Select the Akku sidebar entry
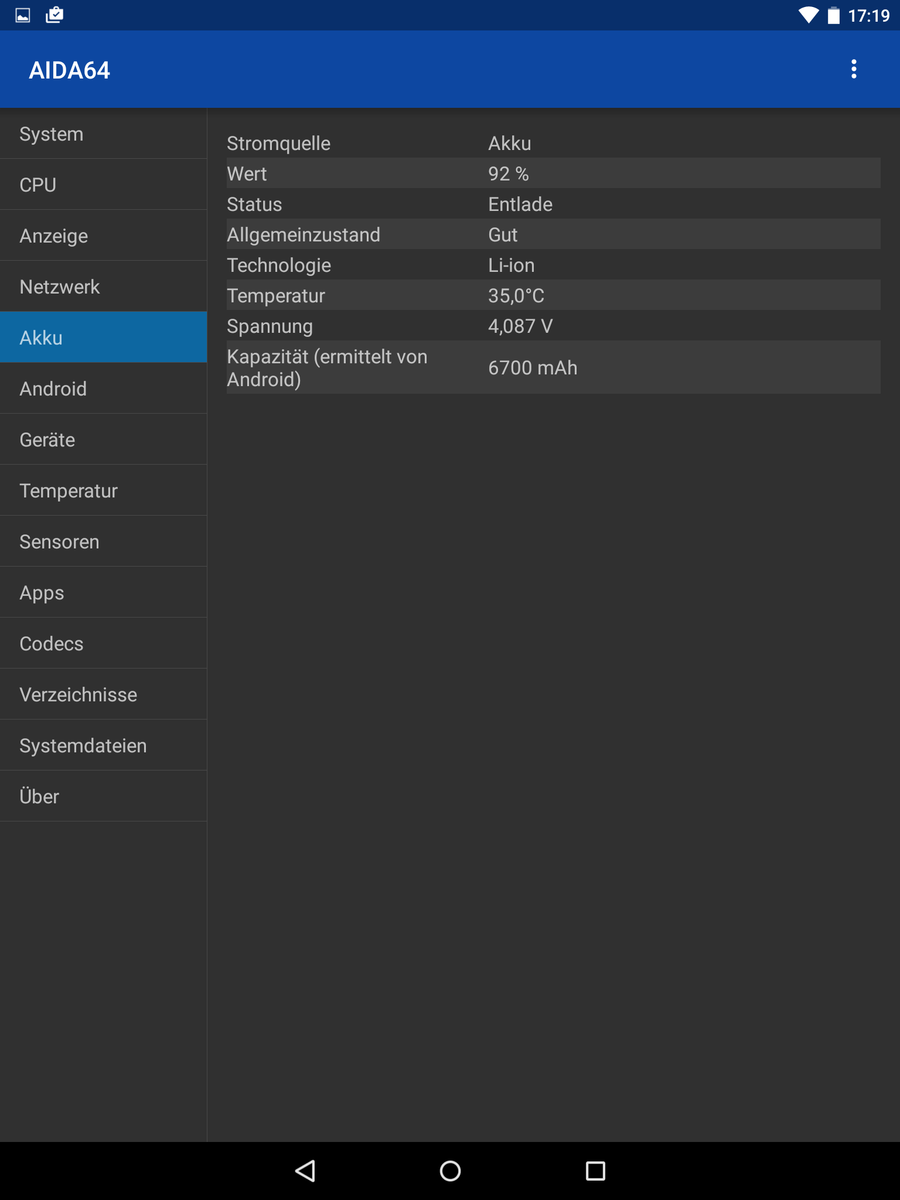Viewport: 900px width, 1200px height. [x=103, y=338]
